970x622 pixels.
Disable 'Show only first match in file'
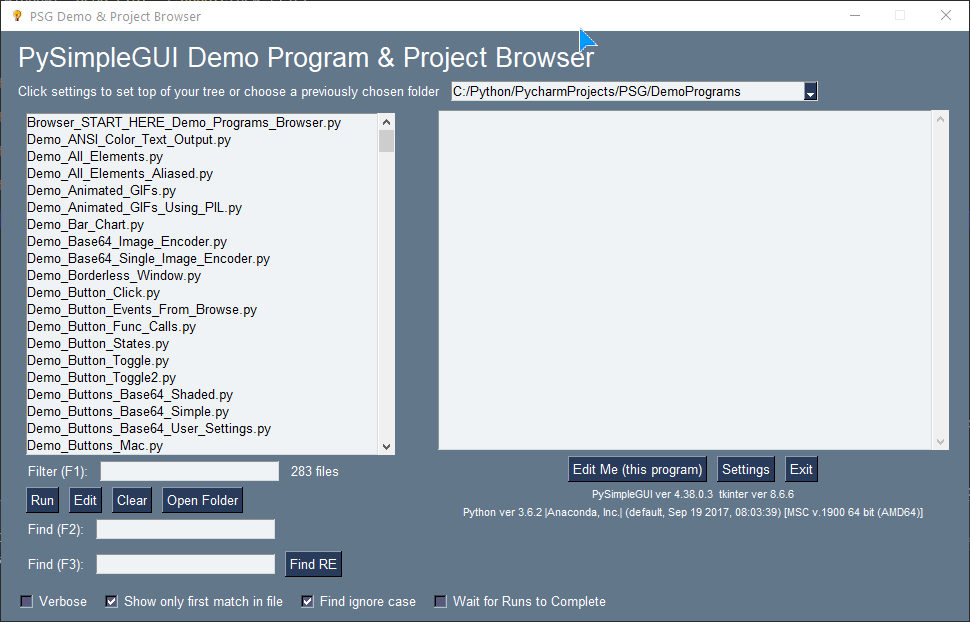(110, 601)
